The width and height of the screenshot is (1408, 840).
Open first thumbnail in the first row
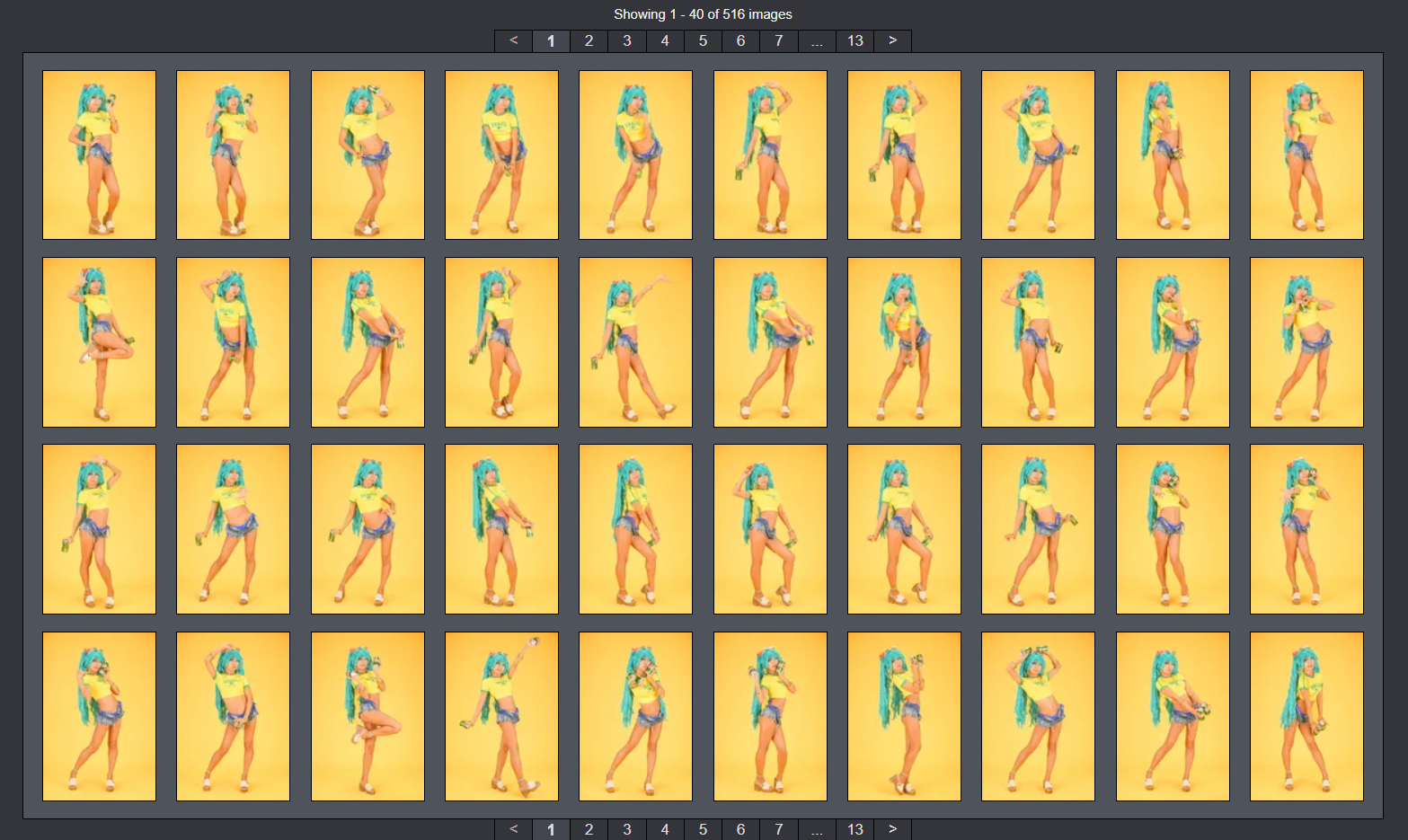pos(99,155)
